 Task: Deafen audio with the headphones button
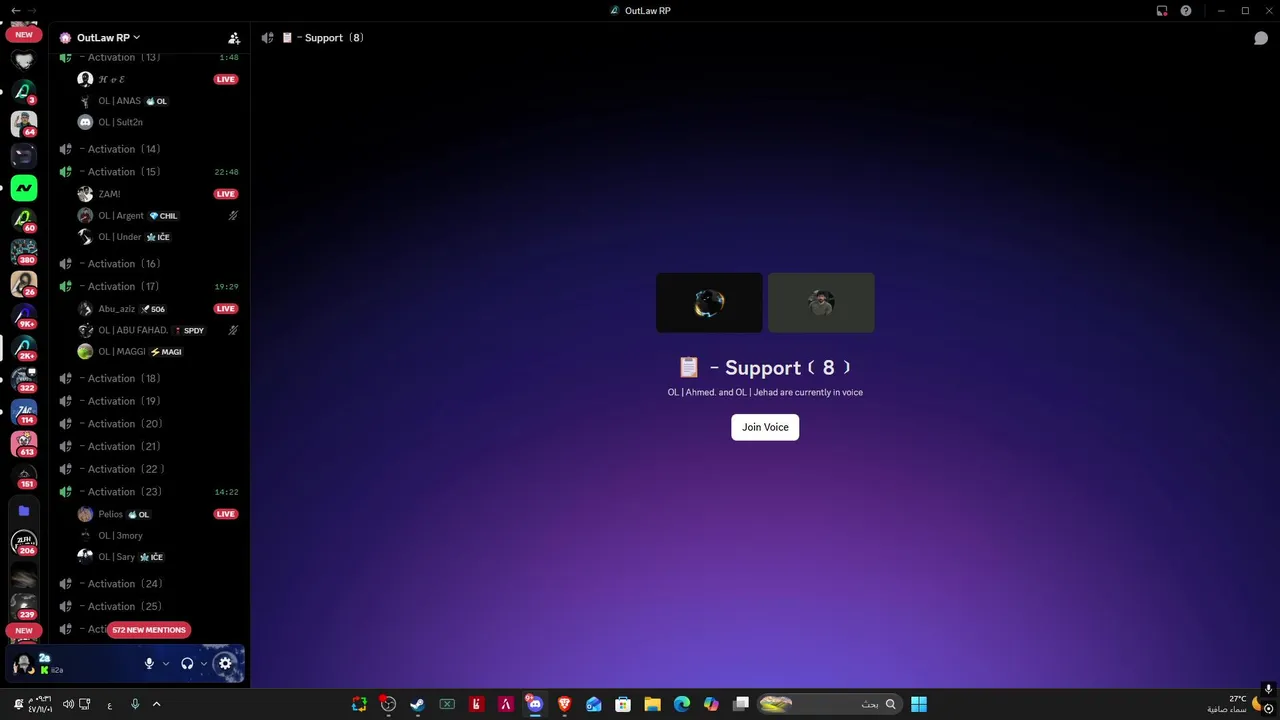187,663
